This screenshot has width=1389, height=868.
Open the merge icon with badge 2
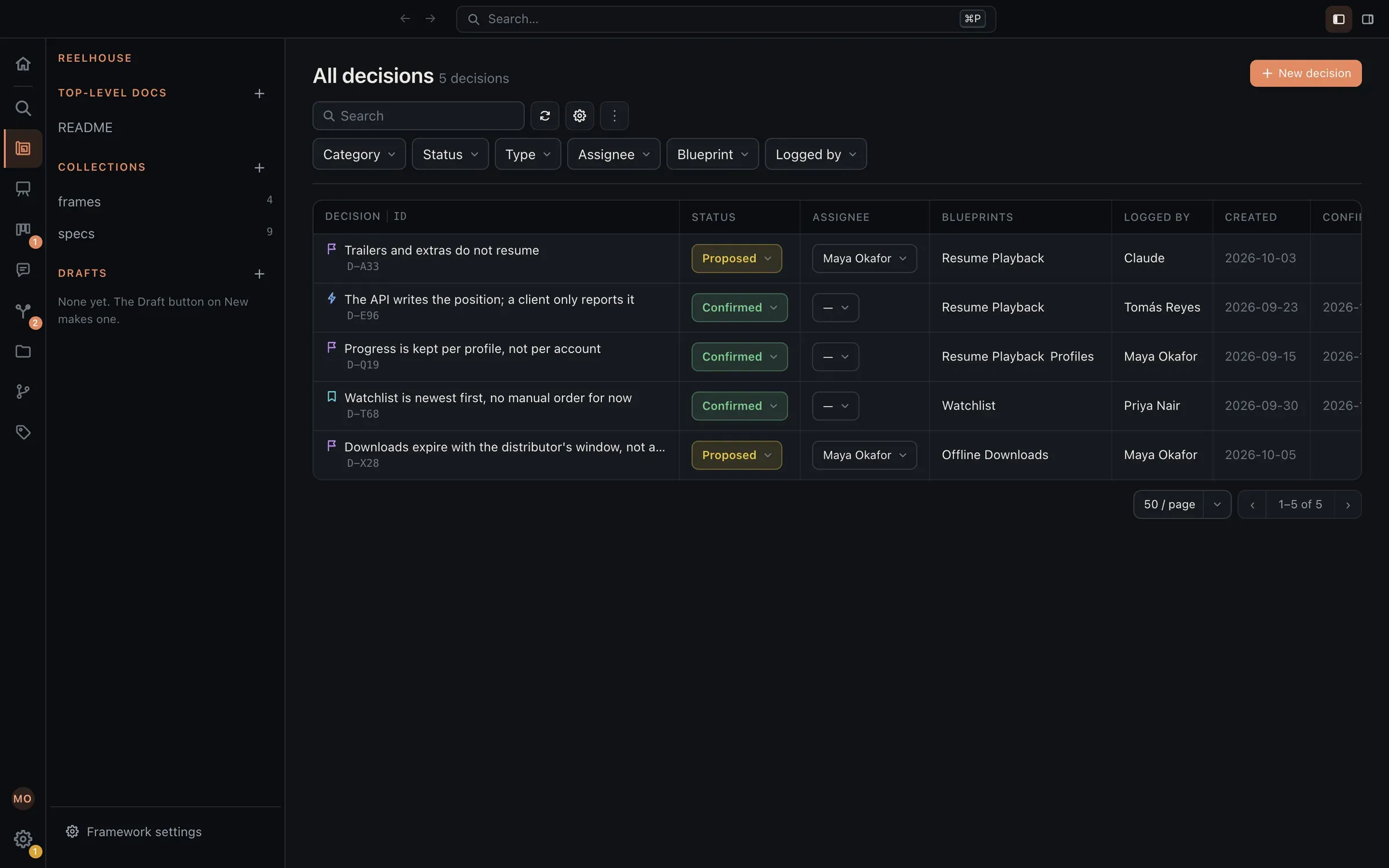pyautogui.click(x=23, y=311)
